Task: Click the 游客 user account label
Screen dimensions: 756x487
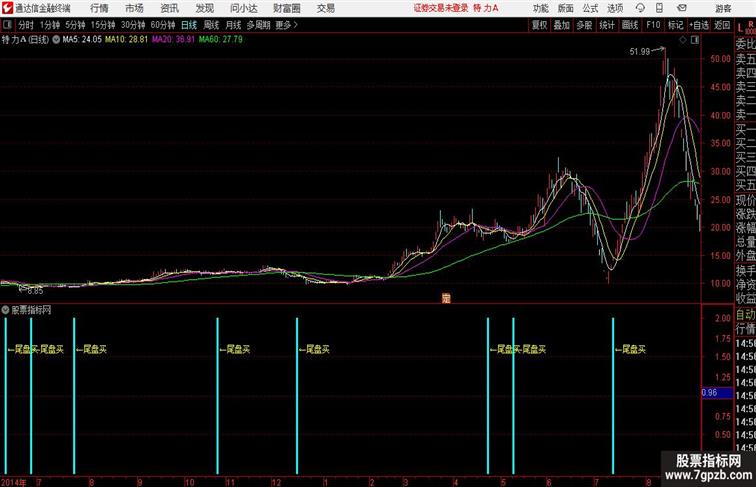Action: 723,8
